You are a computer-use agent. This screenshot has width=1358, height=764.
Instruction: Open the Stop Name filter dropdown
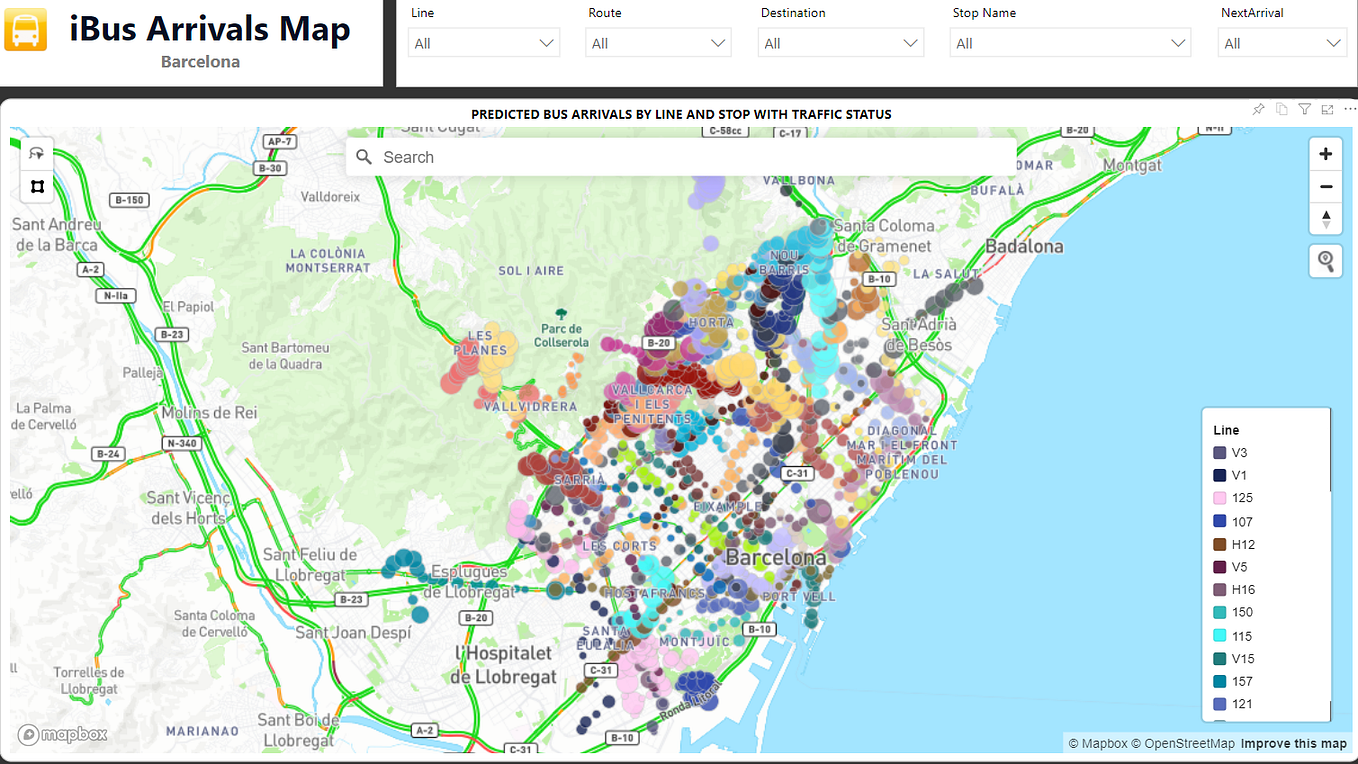[x=1070, y=43]
